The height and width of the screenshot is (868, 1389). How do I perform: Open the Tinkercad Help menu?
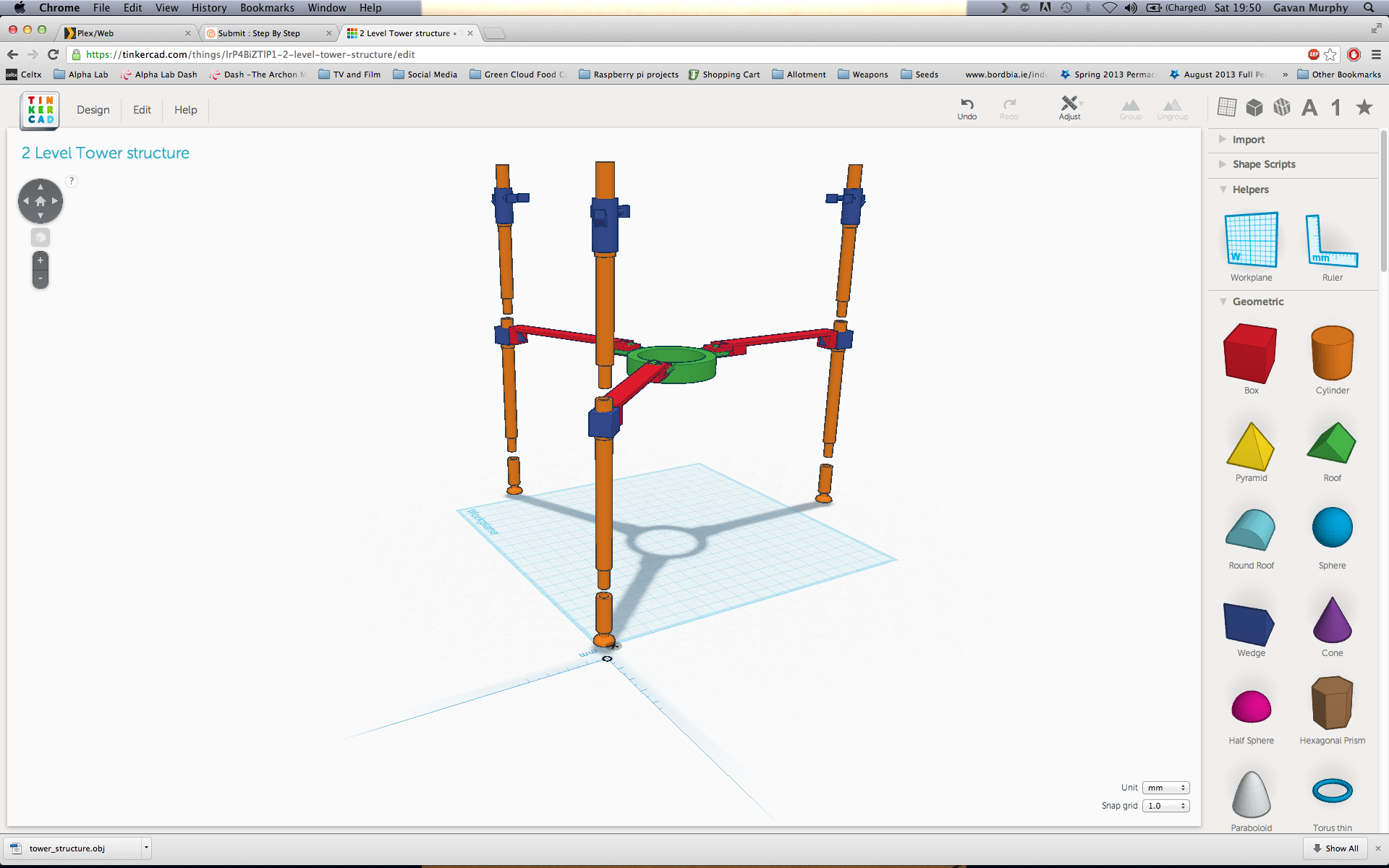point(185,110)
